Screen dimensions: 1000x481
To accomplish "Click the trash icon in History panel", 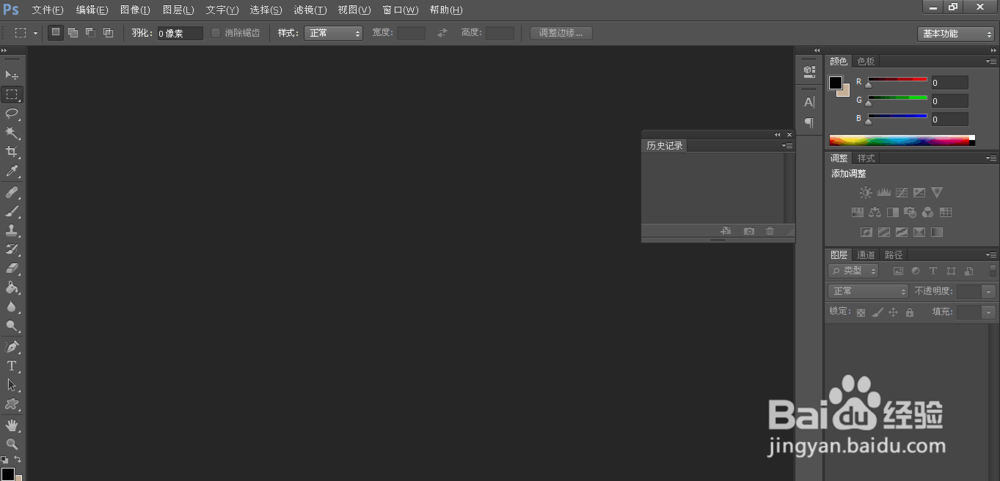I will 770,231.
